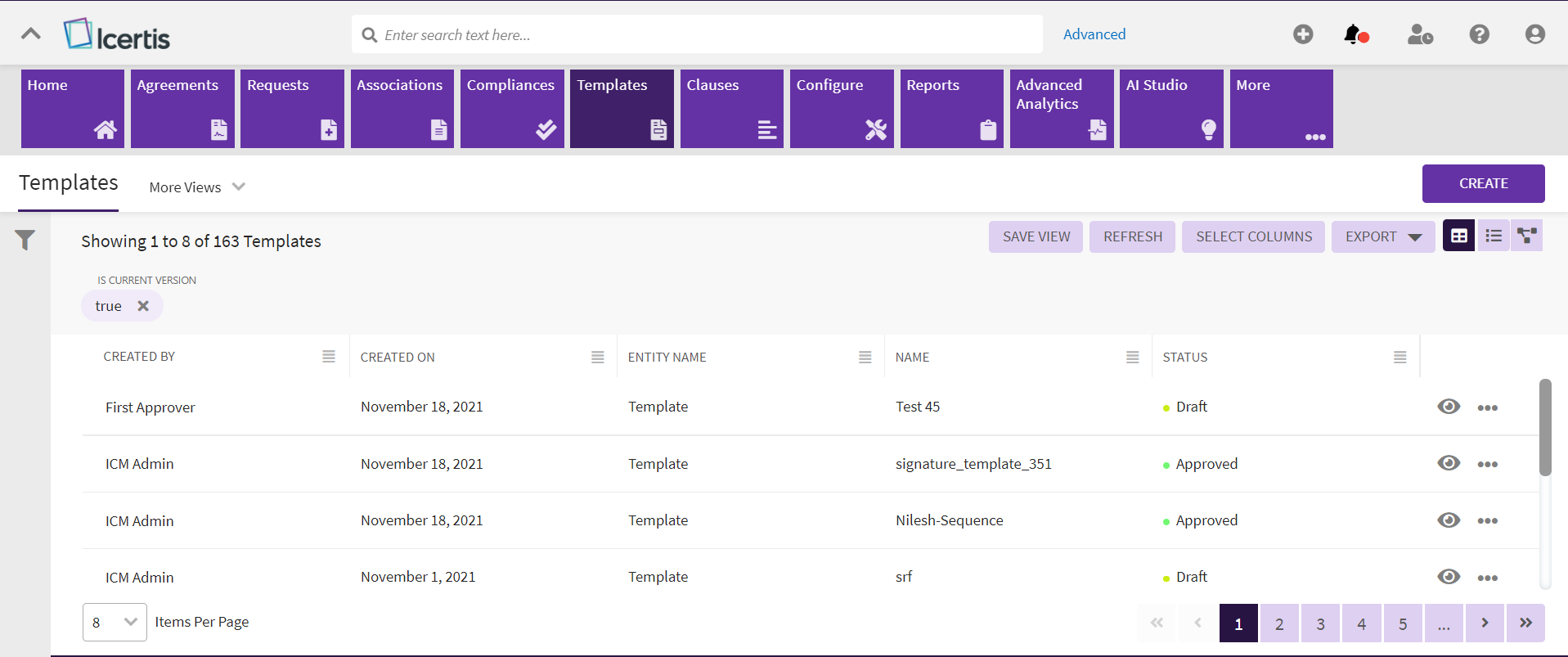
Task: Open the Clauses navigation tile
Action: click(x=731, y=108)
